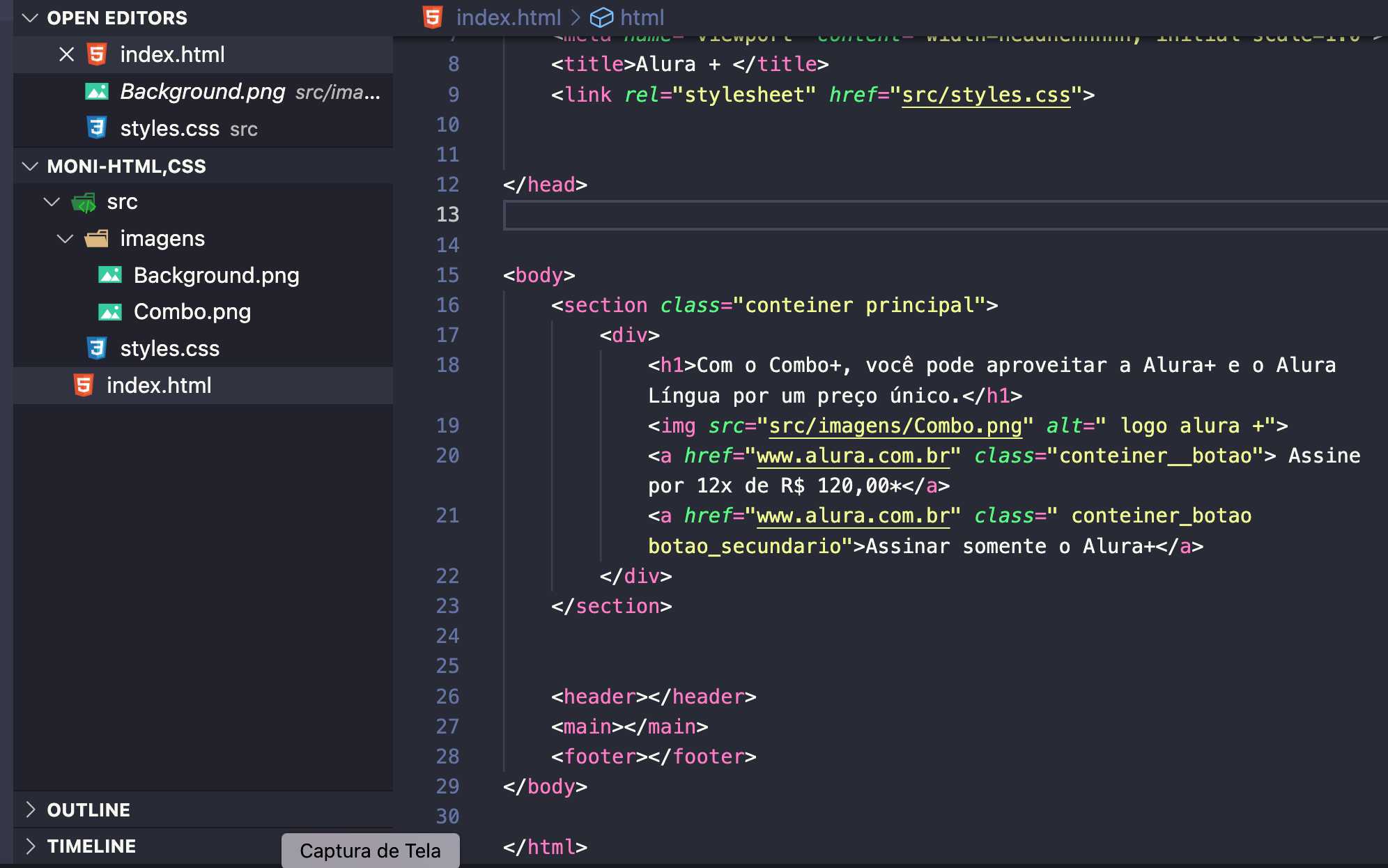Click botao_secundario text in the code
This screenshot has height=868, width=1388.
(x=745, y=546)
